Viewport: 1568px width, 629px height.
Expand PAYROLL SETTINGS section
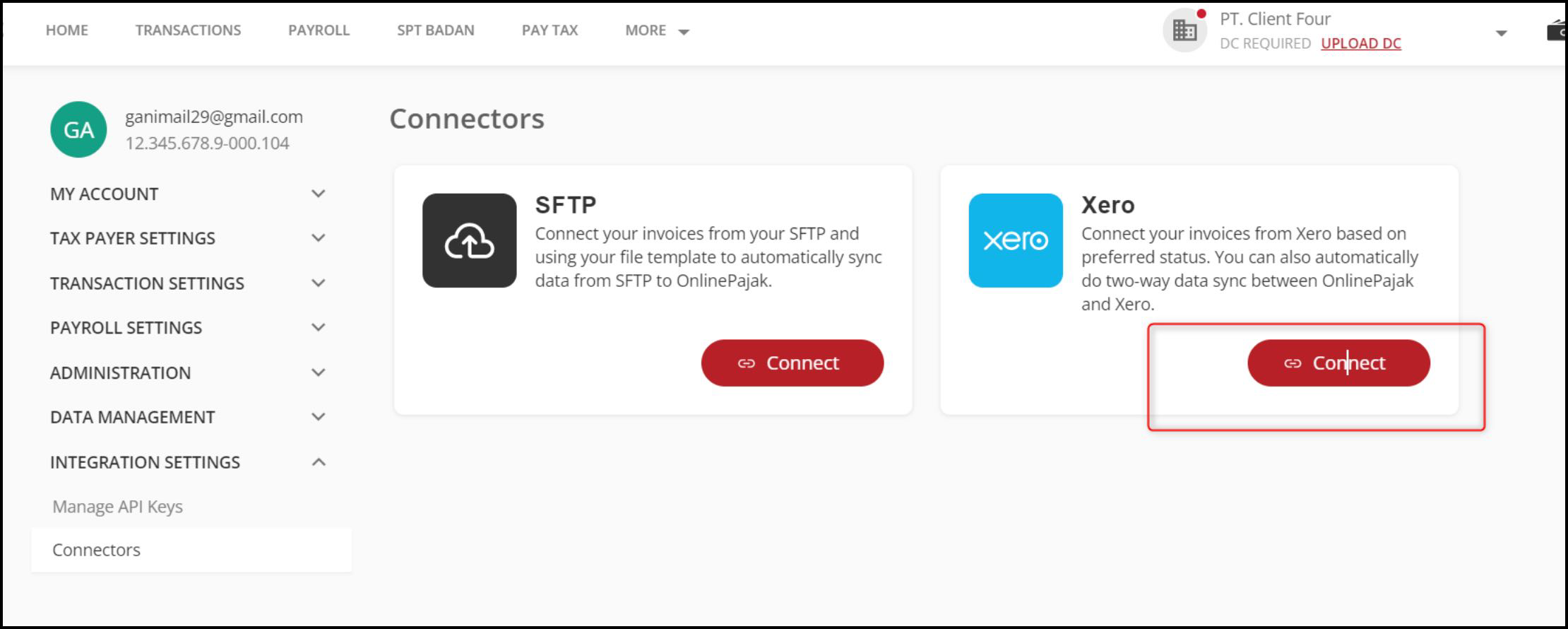coord(319,328)
